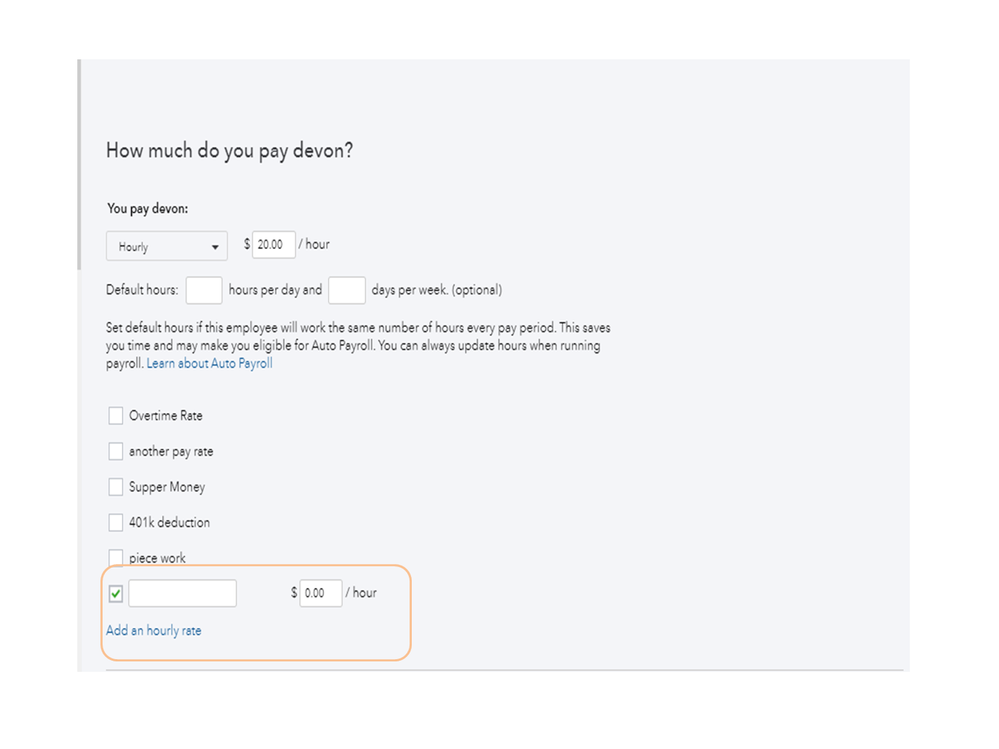Click the vertical scrollbar on the left edge

coord(79,165)
